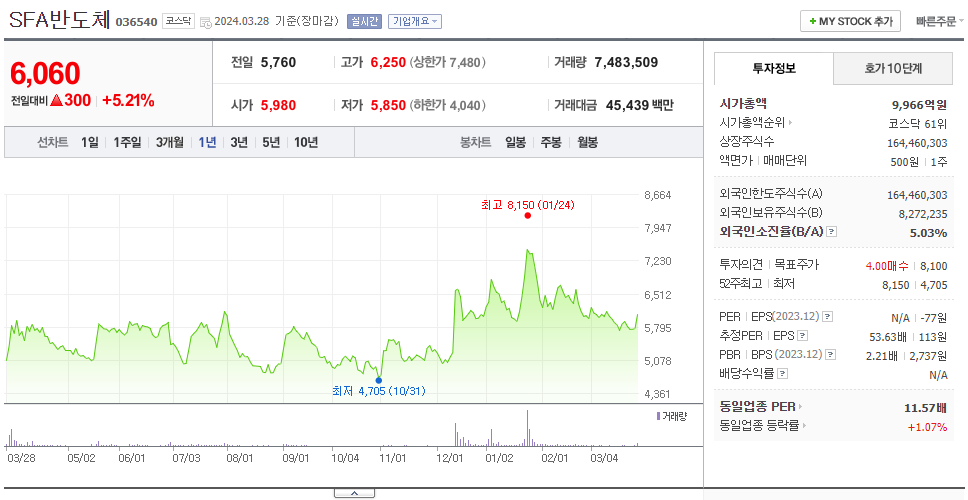This screenshot has height=500, width=968.
Task: Click the 시가총액 value 9,966억원
Action: [x=919, y=105]
